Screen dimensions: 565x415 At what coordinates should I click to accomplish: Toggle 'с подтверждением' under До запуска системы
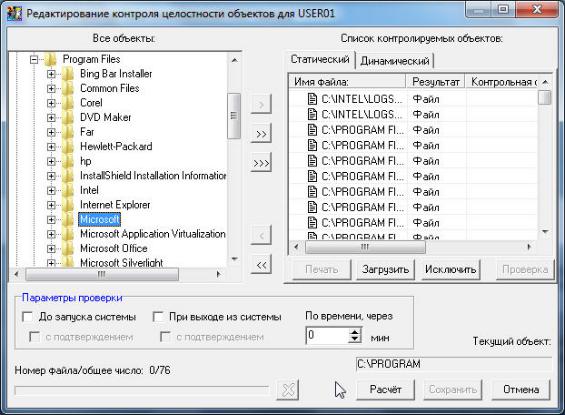(x=35, y=337)
